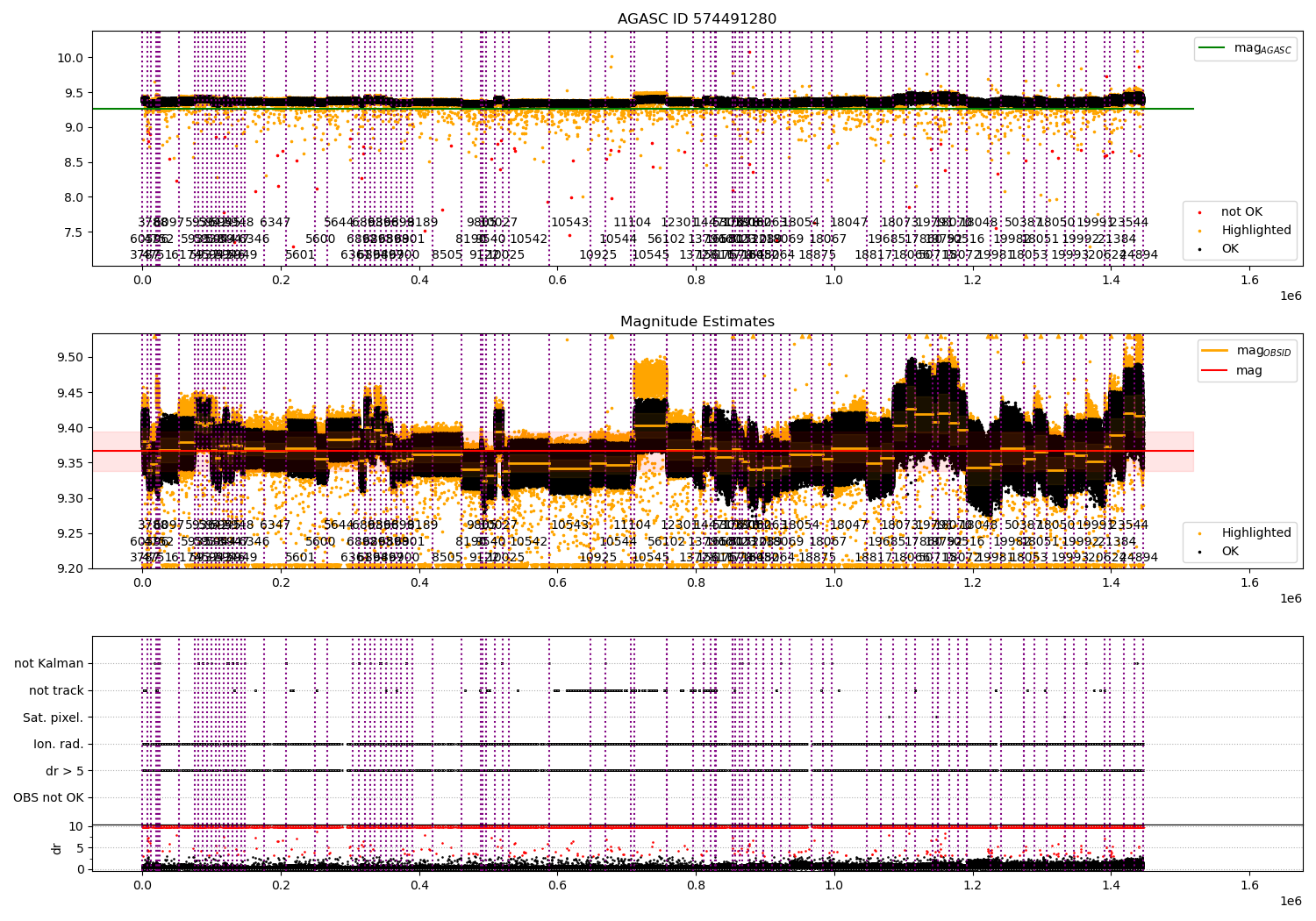Click the 'not Kalman' row label
The image size is (1316, 921).
tap(49, 664)
